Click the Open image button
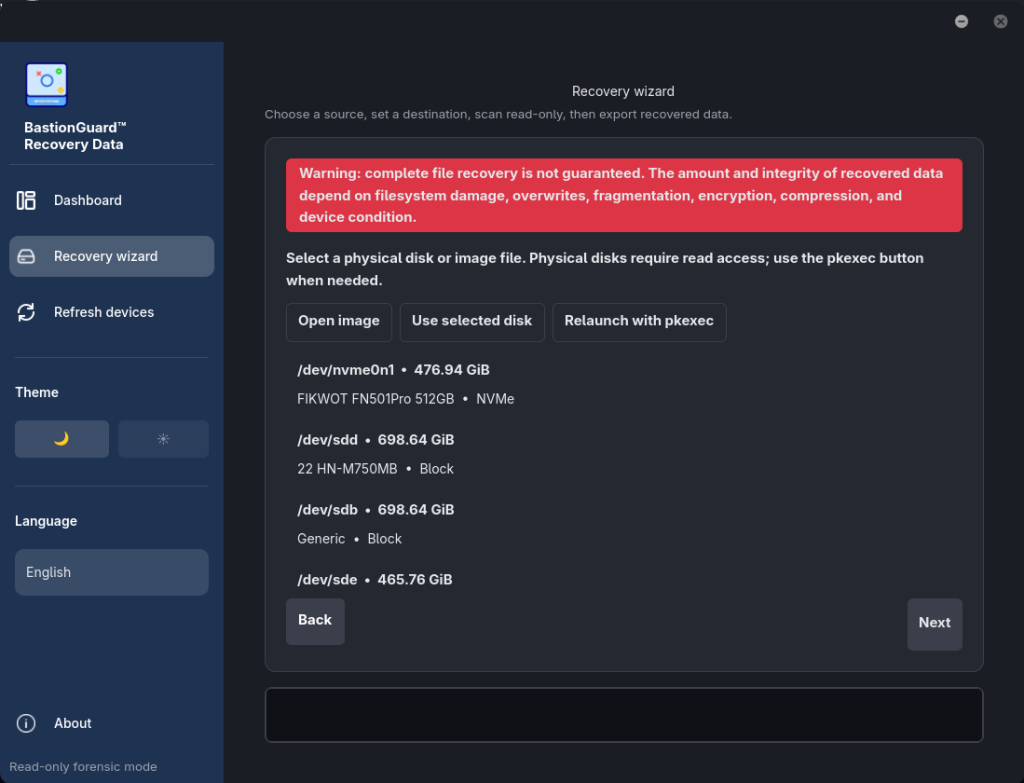 click(x=339, y=321)
